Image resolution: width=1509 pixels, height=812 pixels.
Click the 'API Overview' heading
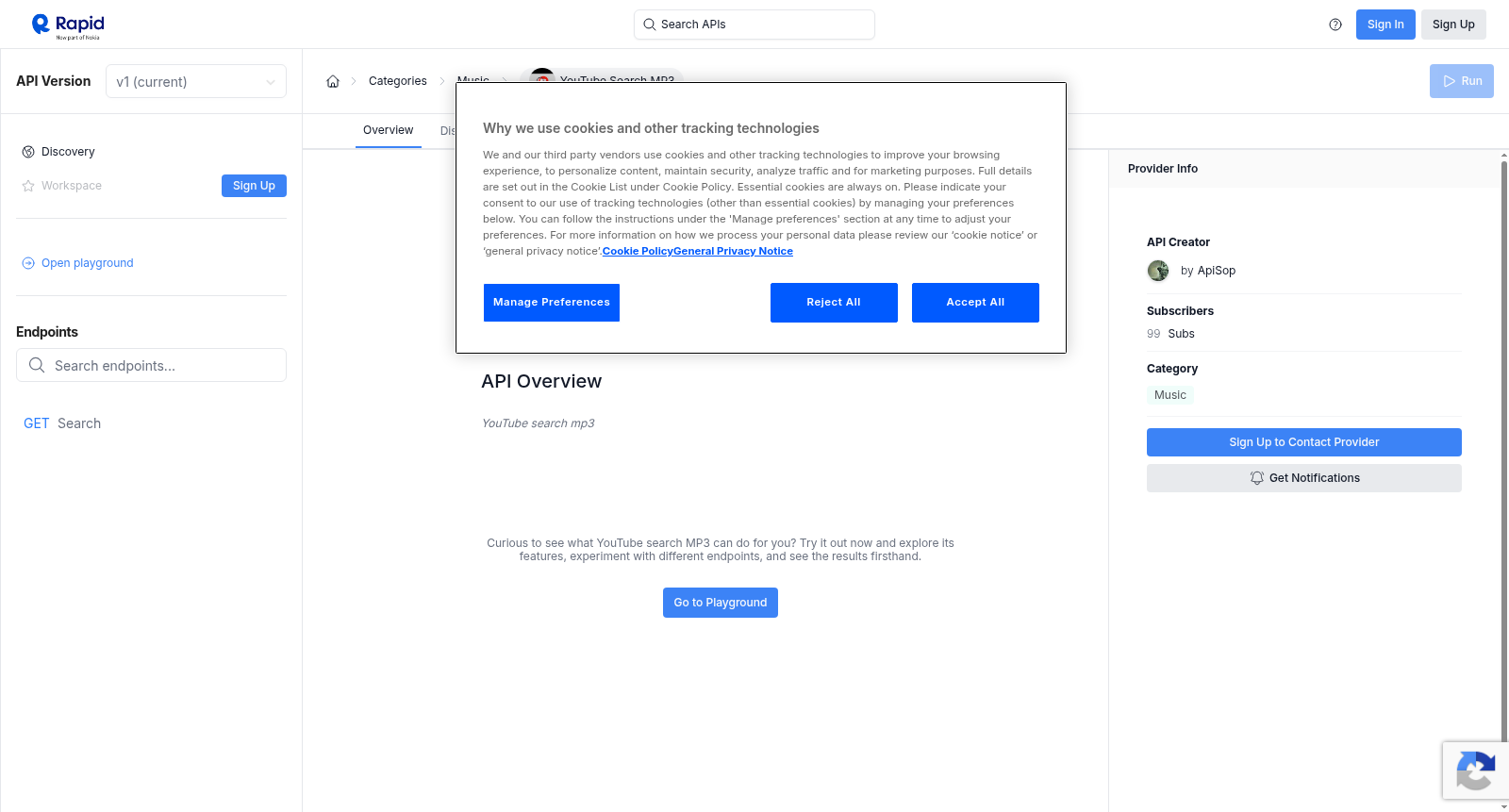point(541,381)
